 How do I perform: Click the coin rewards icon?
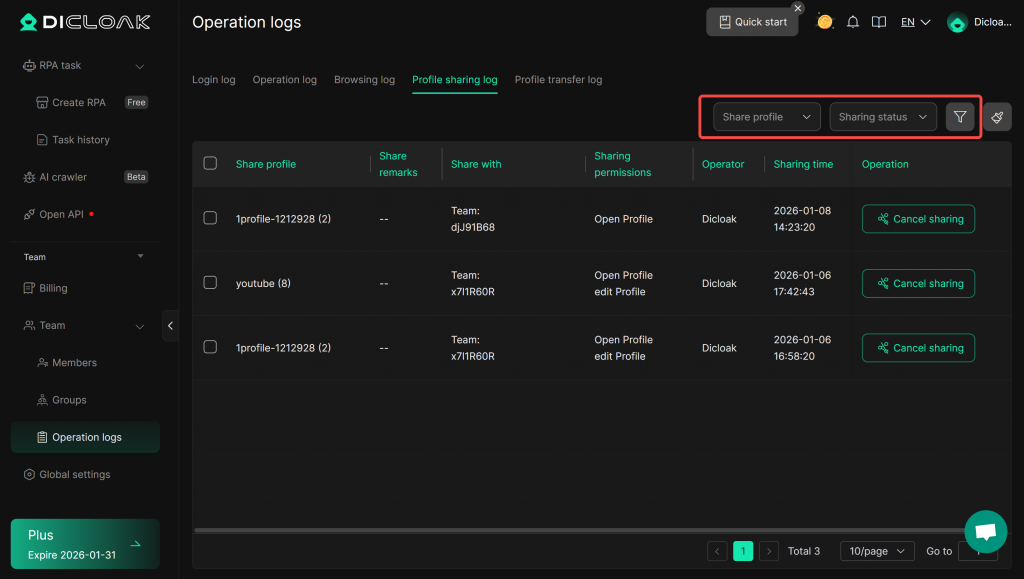[825, 22]
